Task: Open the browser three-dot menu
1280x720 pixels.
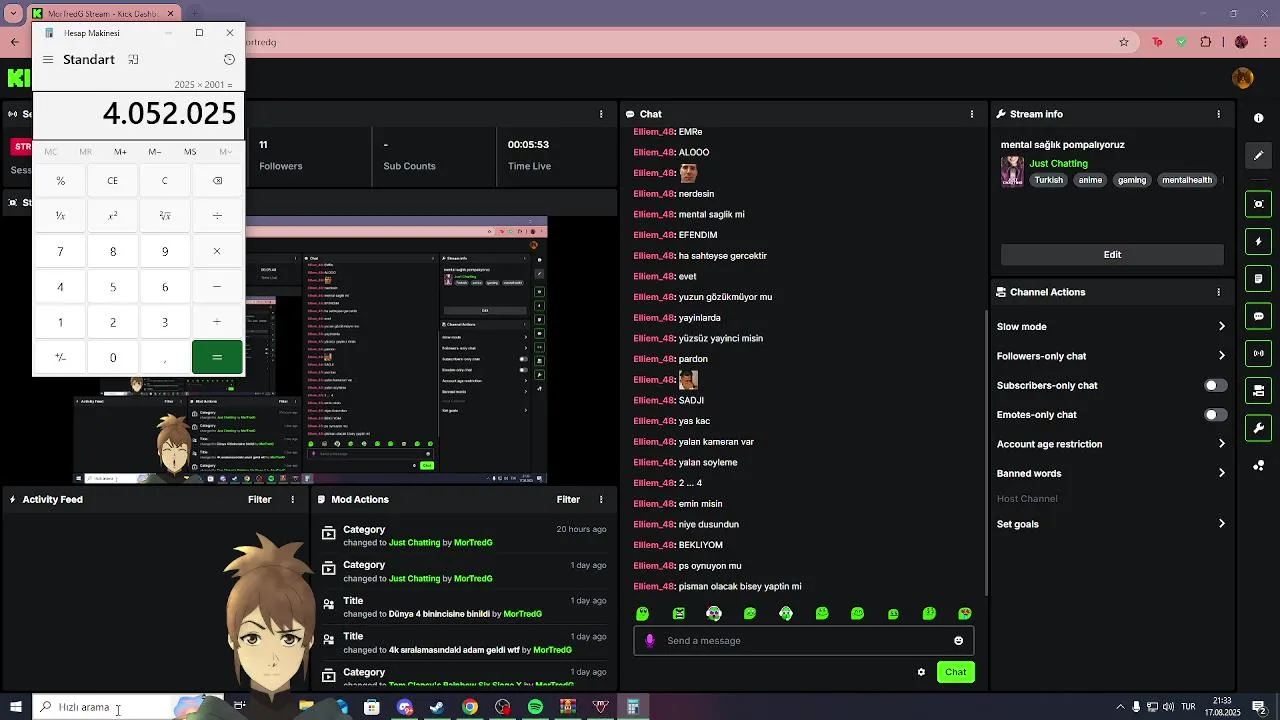Action: [x=1267, y=42]
